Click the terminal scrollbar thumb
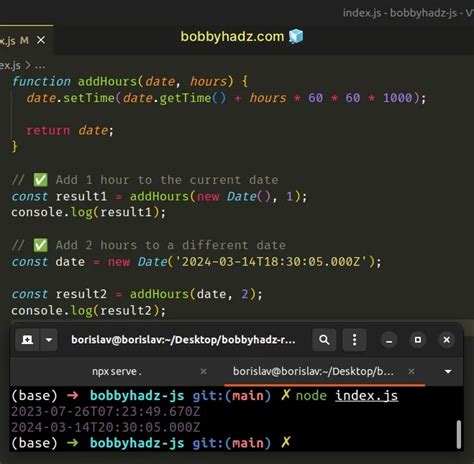Viewport: 474px width, 464px height. pos(459,434)
